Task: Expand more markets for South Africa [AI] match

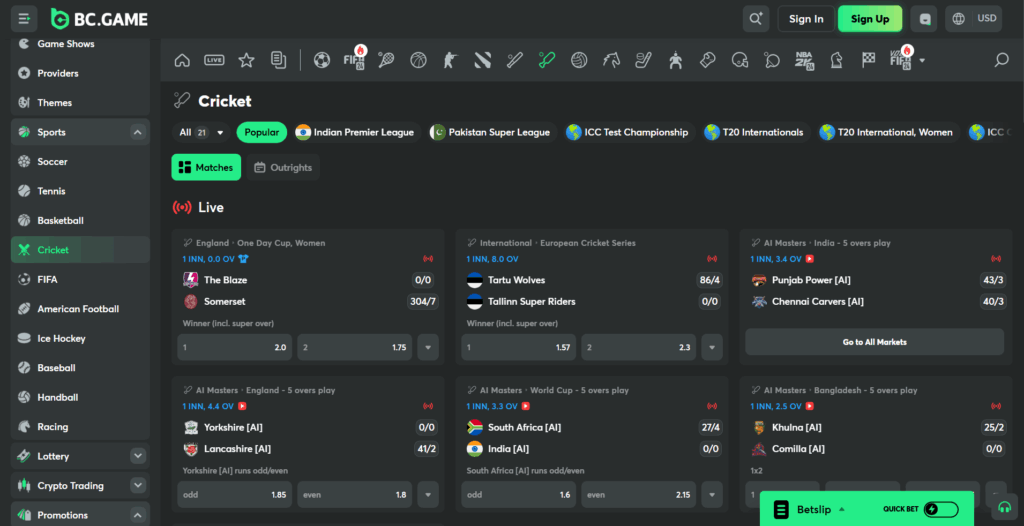Action: (712, 495)
